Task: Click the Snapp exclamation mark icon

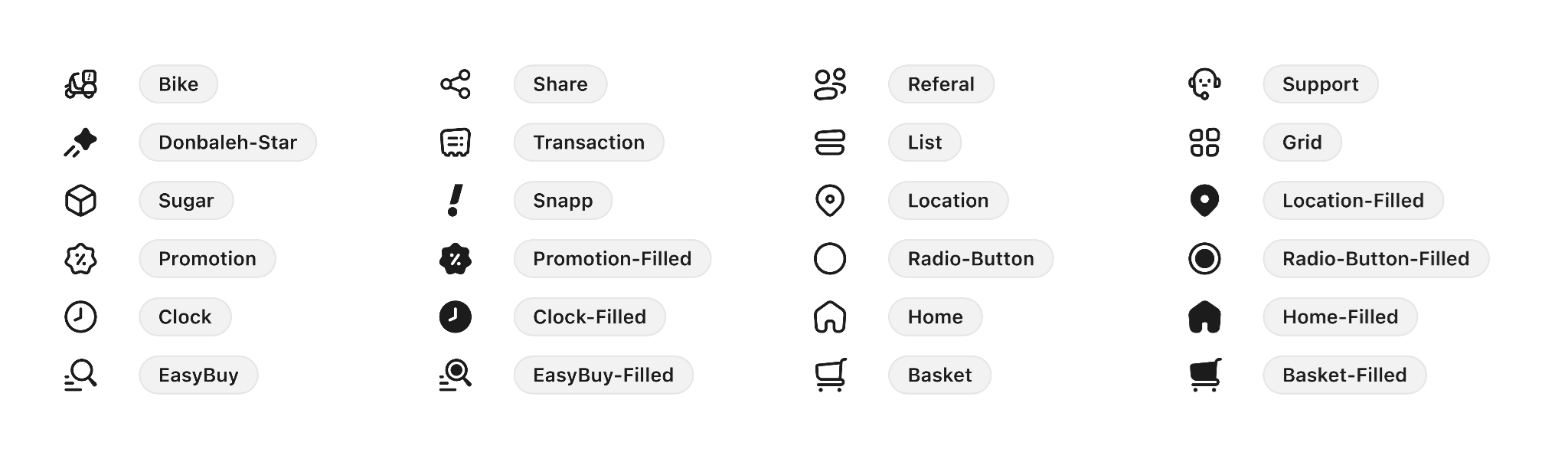Action: [x=456, y=201]
